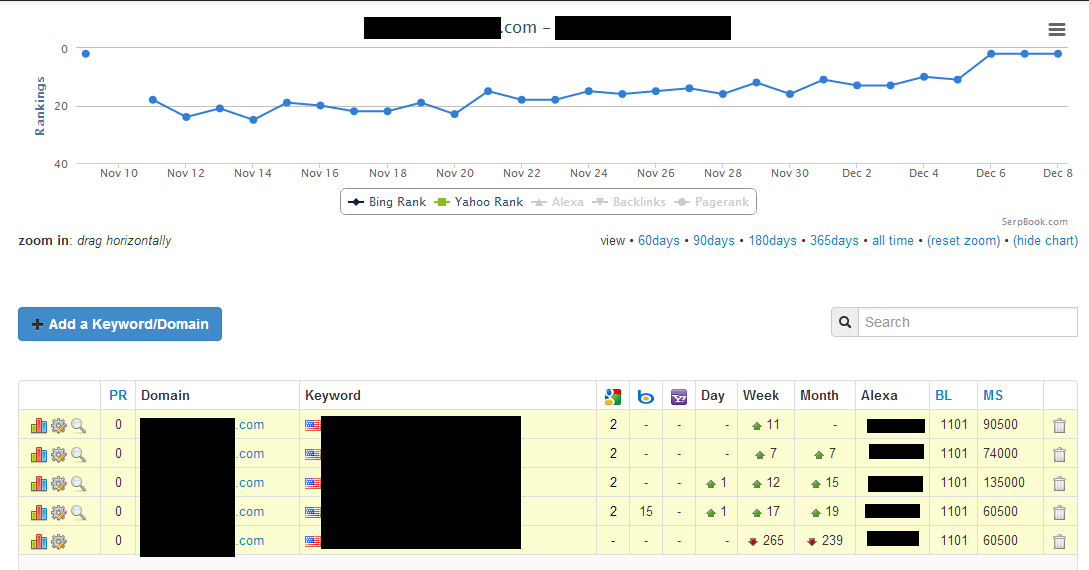Open settings gear for the 74000 row
This screenshot has width=1089, height=570.
coord(59,454)
